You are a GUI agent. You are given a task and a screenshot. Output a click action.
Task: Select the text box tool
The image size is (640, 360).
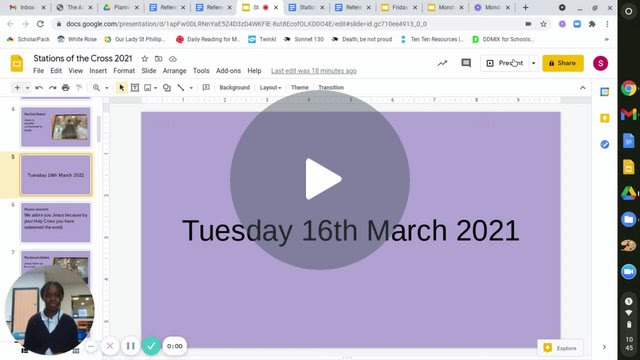coord(135,87)
